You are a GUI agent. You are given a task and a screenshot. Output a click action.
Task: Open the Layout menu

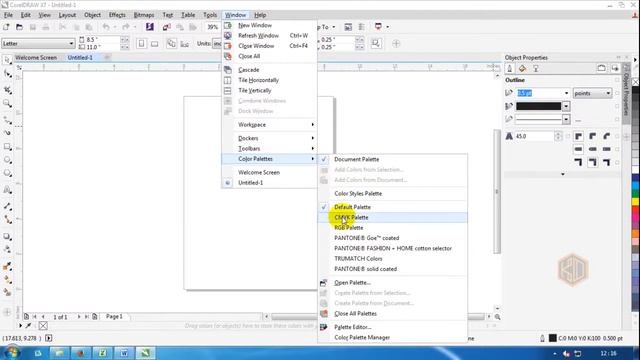(x=67, y=15)
